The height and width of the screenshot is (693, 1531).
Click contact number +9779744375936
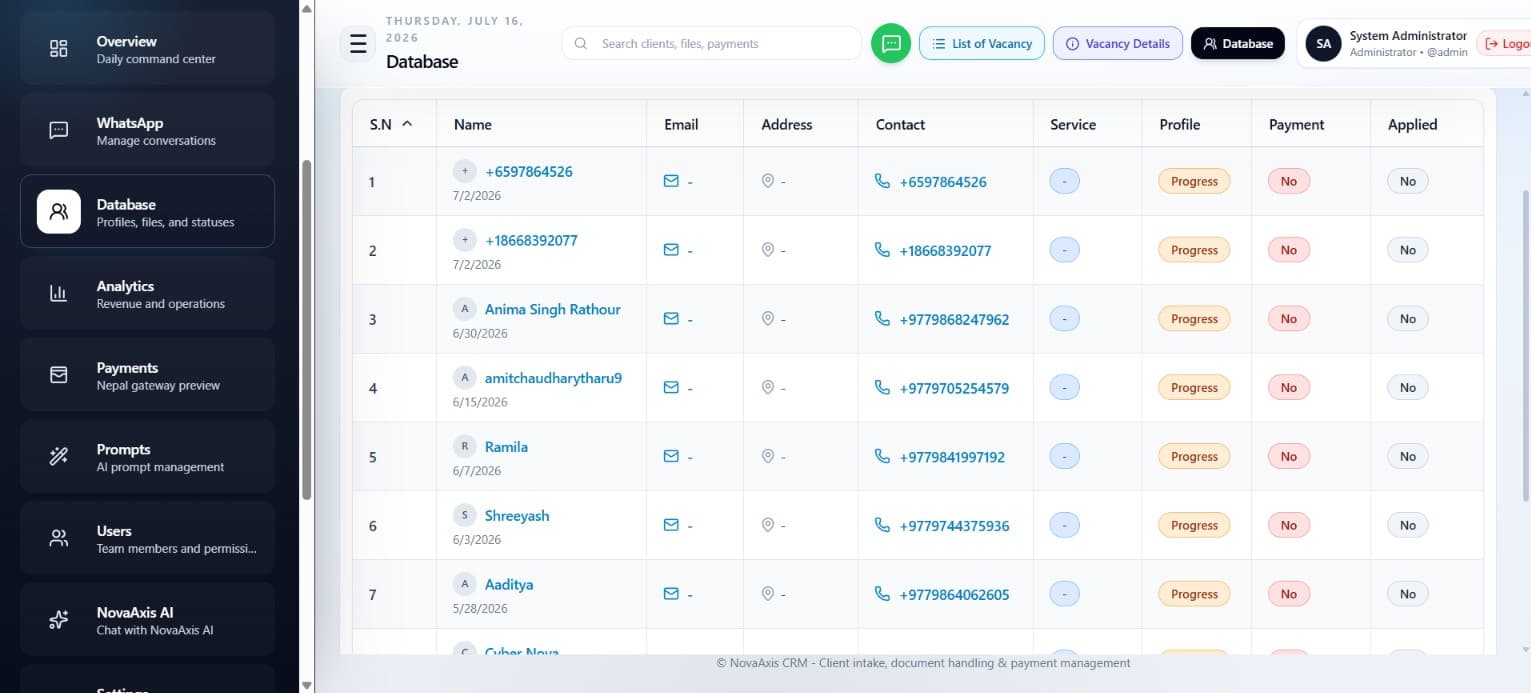[x=954, y=526]
